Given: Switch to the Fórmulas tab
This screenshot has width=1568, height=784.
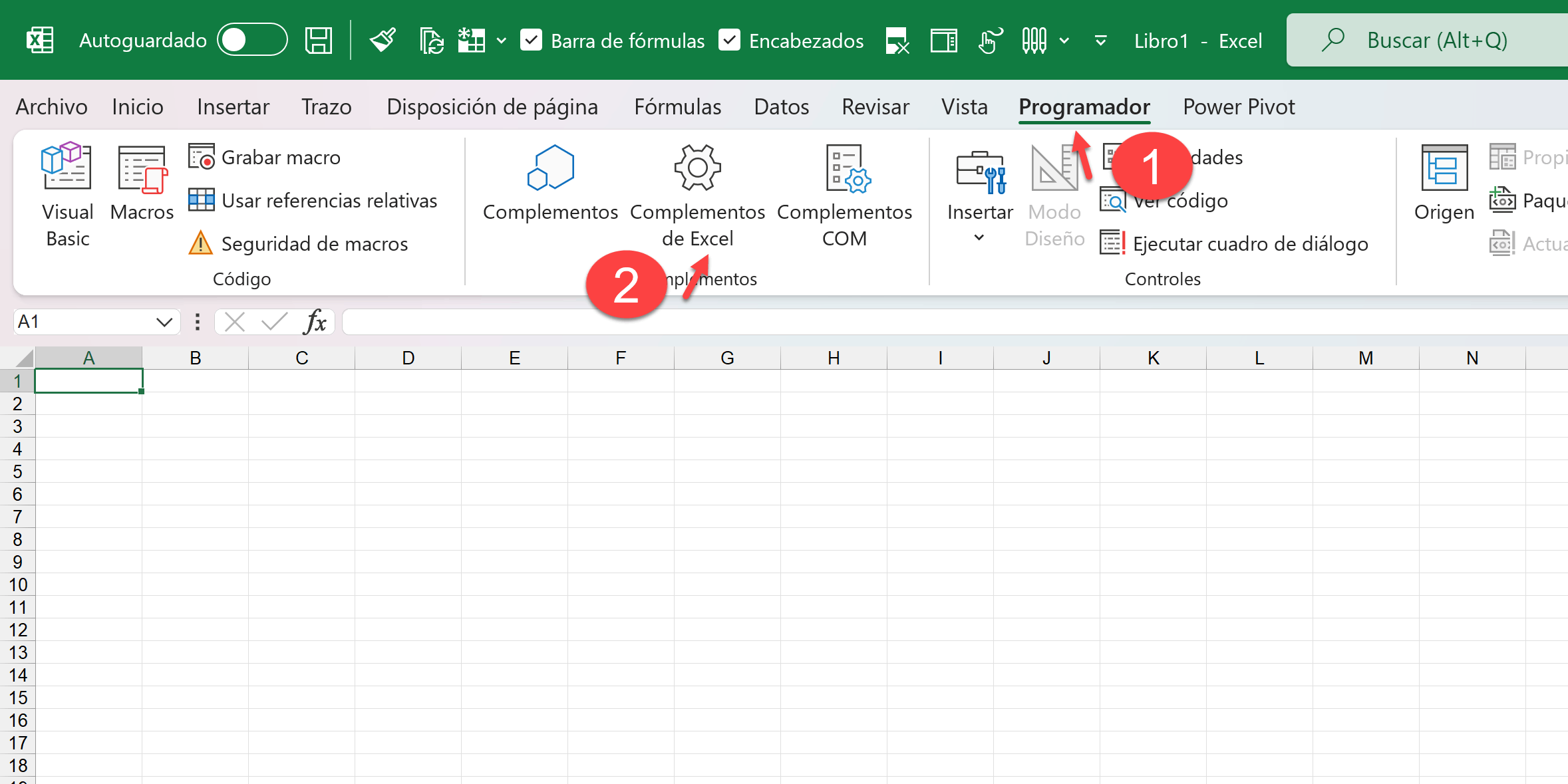Looking at the screenshot, I should [677, 107].
